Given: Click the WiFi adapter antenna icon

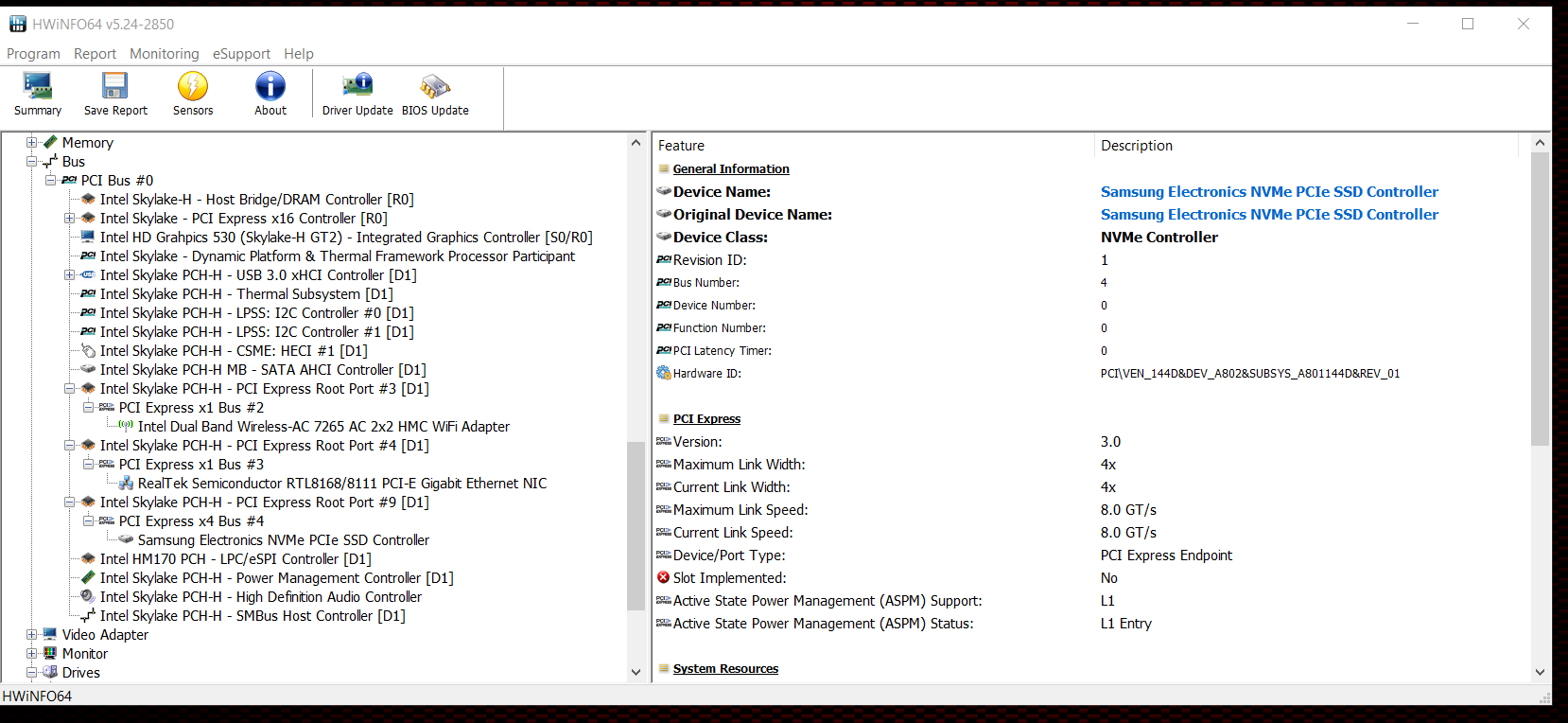Looking at the screenshot, I should point(126,426).
